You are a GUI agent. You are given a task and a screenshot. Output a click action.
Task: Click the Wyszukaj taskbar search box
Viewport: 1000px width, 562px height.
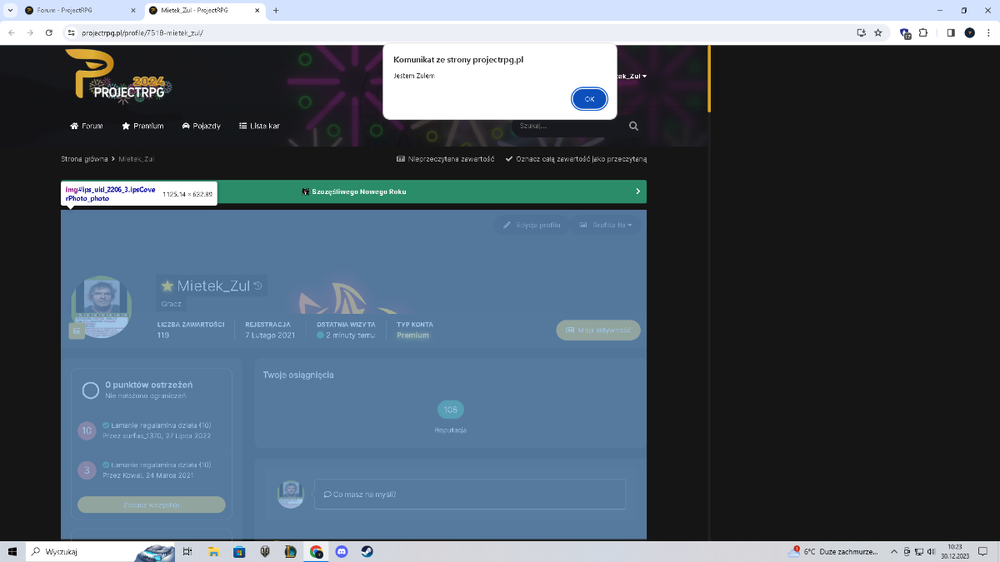pos(100,551)
